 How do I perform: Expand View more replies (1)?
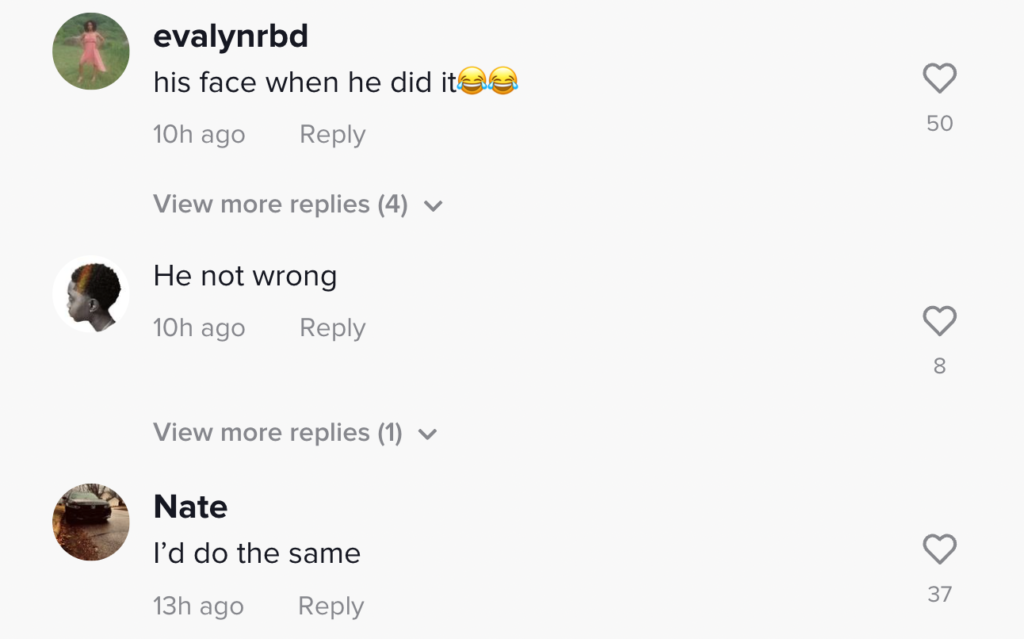pos(295,433)
